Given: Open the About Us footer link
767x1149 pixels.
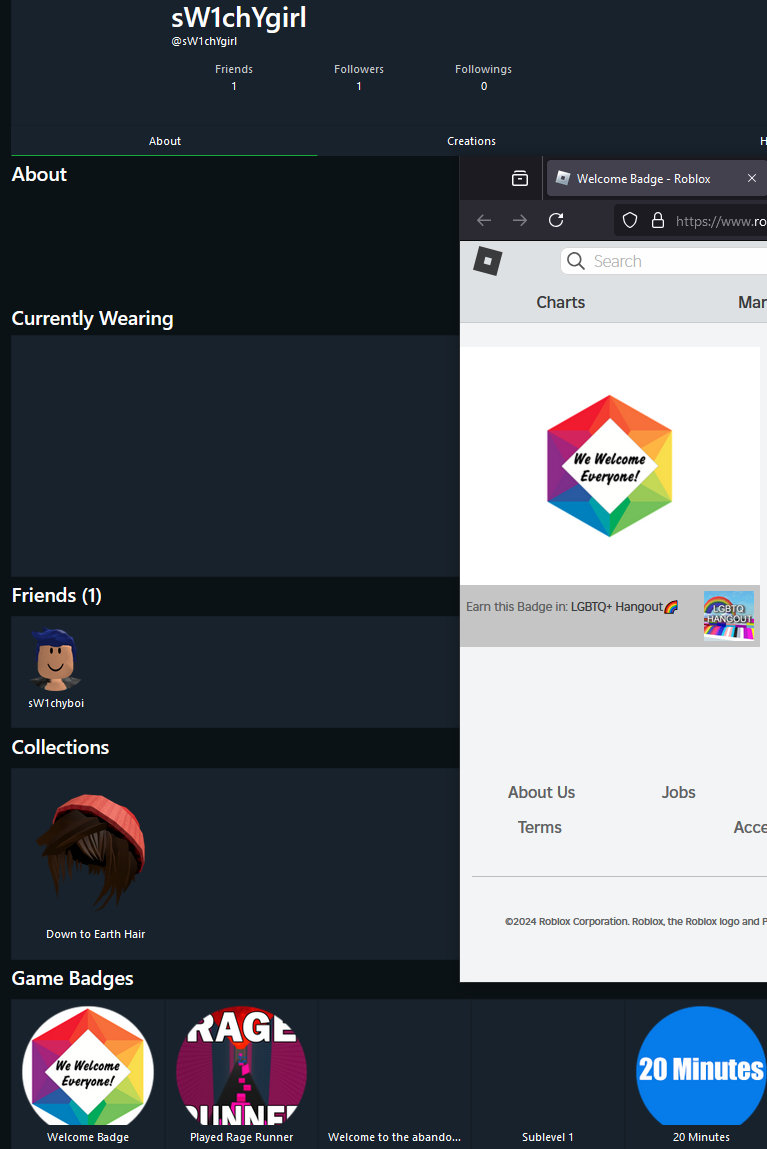Looking at the screenshot, I should 541,792.
